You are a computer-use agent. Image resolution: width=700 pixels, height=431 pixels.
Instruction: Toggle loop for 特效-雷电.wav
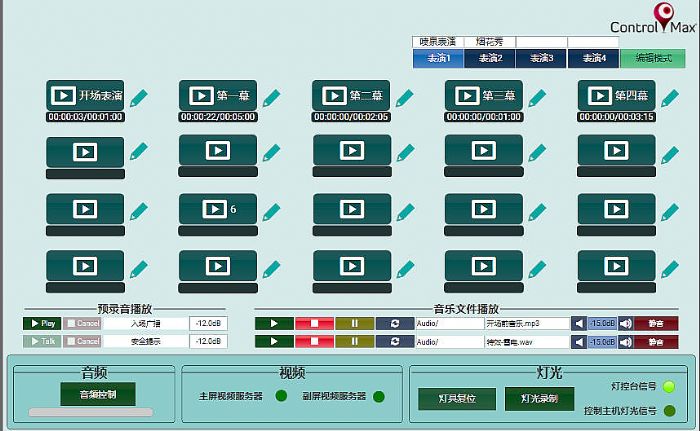(x=395, y=342)
